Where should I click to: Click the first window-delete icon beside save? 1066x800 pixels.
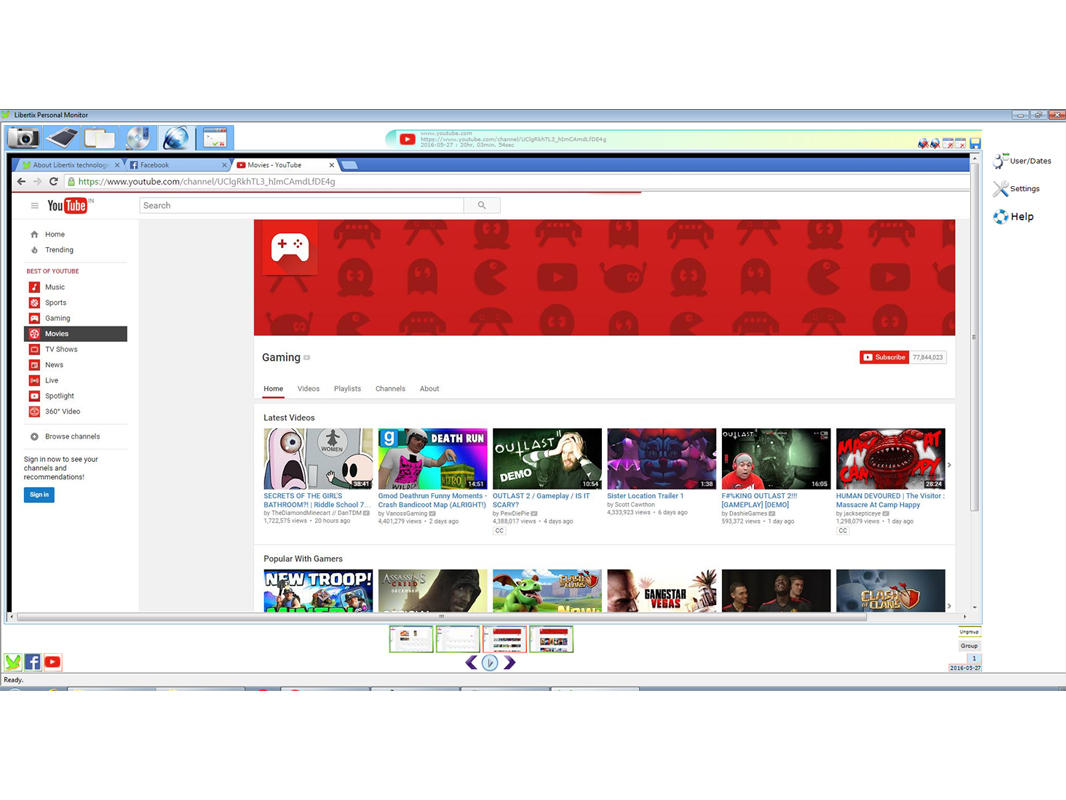coord(948,143)
